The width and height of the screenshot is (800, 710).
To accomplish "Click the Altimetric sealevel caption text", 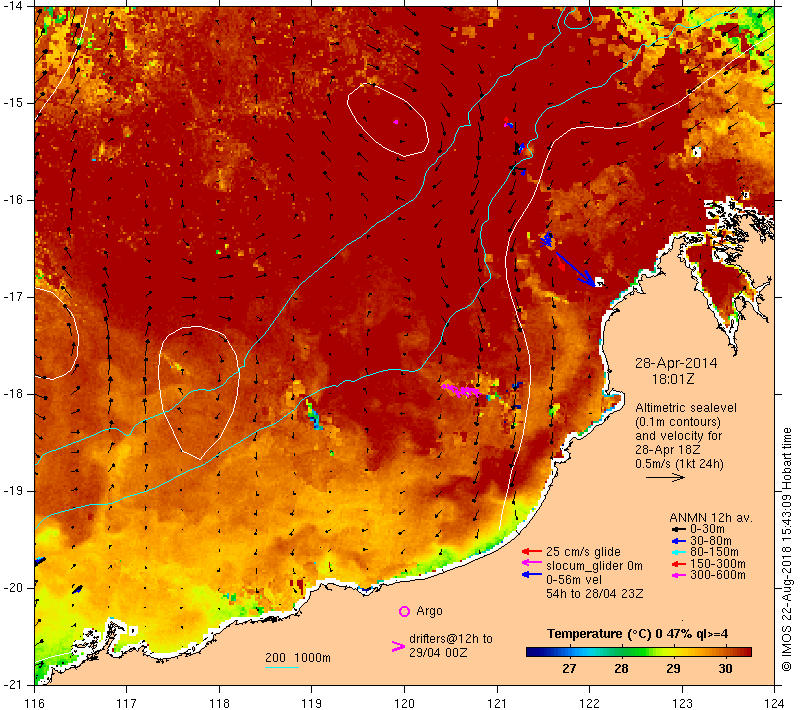I will 686,408.
